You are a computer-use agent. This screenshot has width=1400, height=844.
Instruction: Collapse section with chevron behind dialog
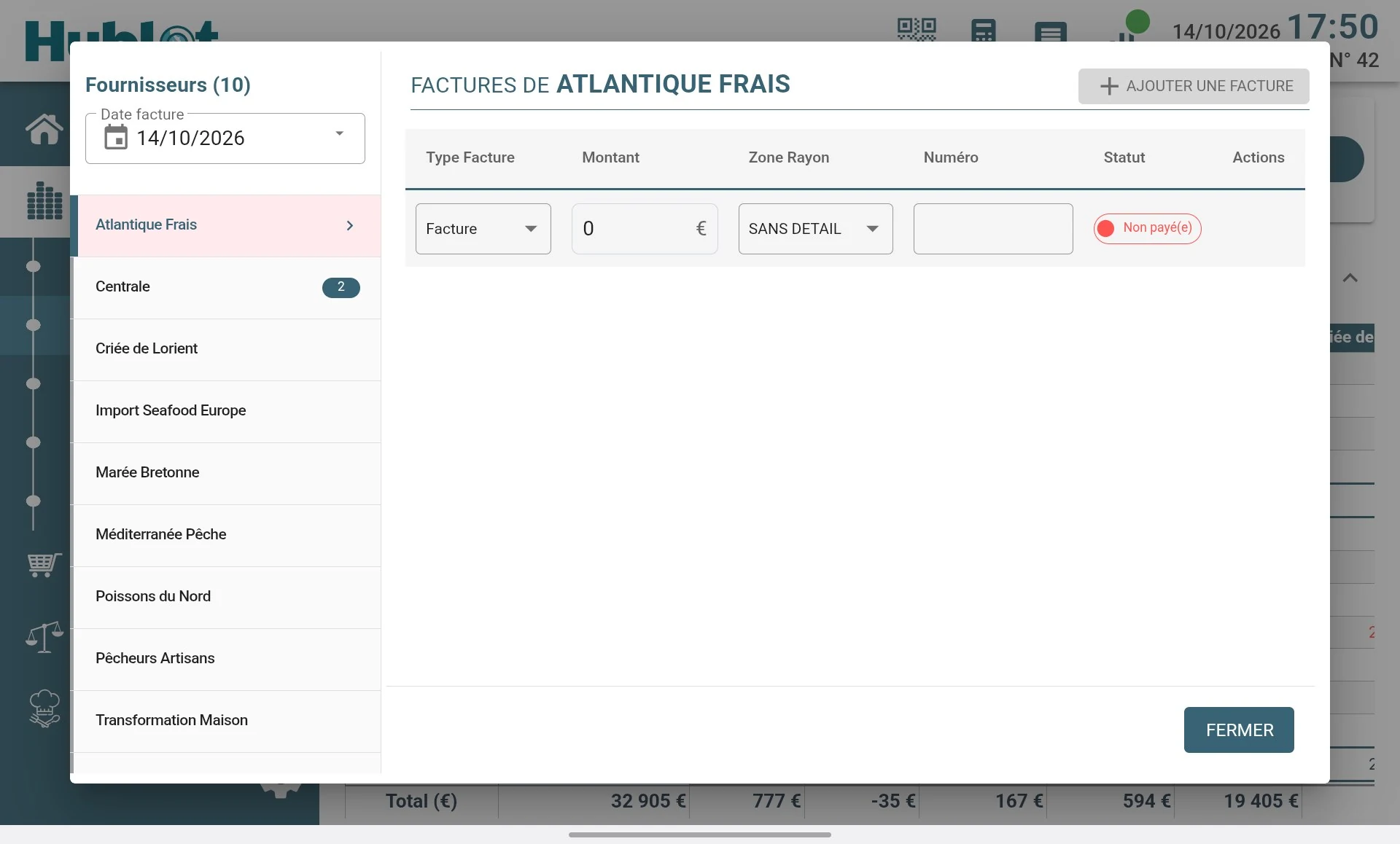click(x=1350, y=278)
